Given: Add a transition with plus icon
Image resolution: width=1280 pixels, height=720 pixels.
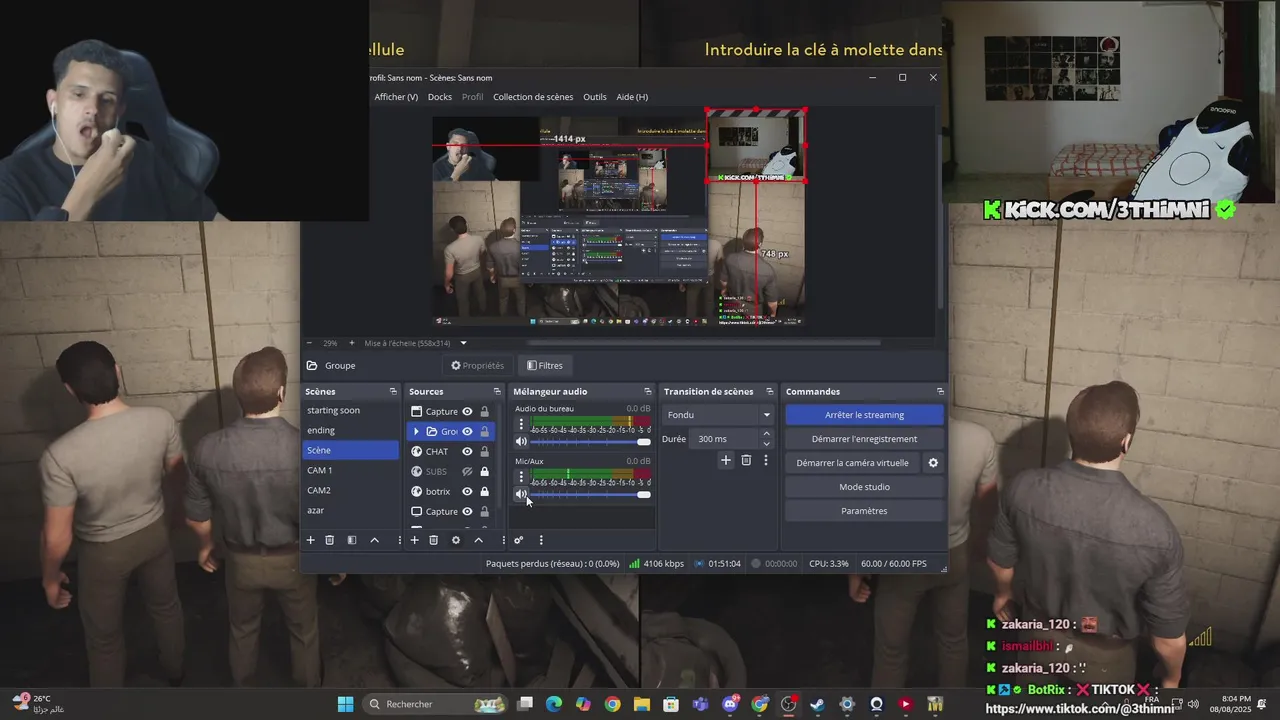Looking at the screenshot, I should [x=726, y=460].
